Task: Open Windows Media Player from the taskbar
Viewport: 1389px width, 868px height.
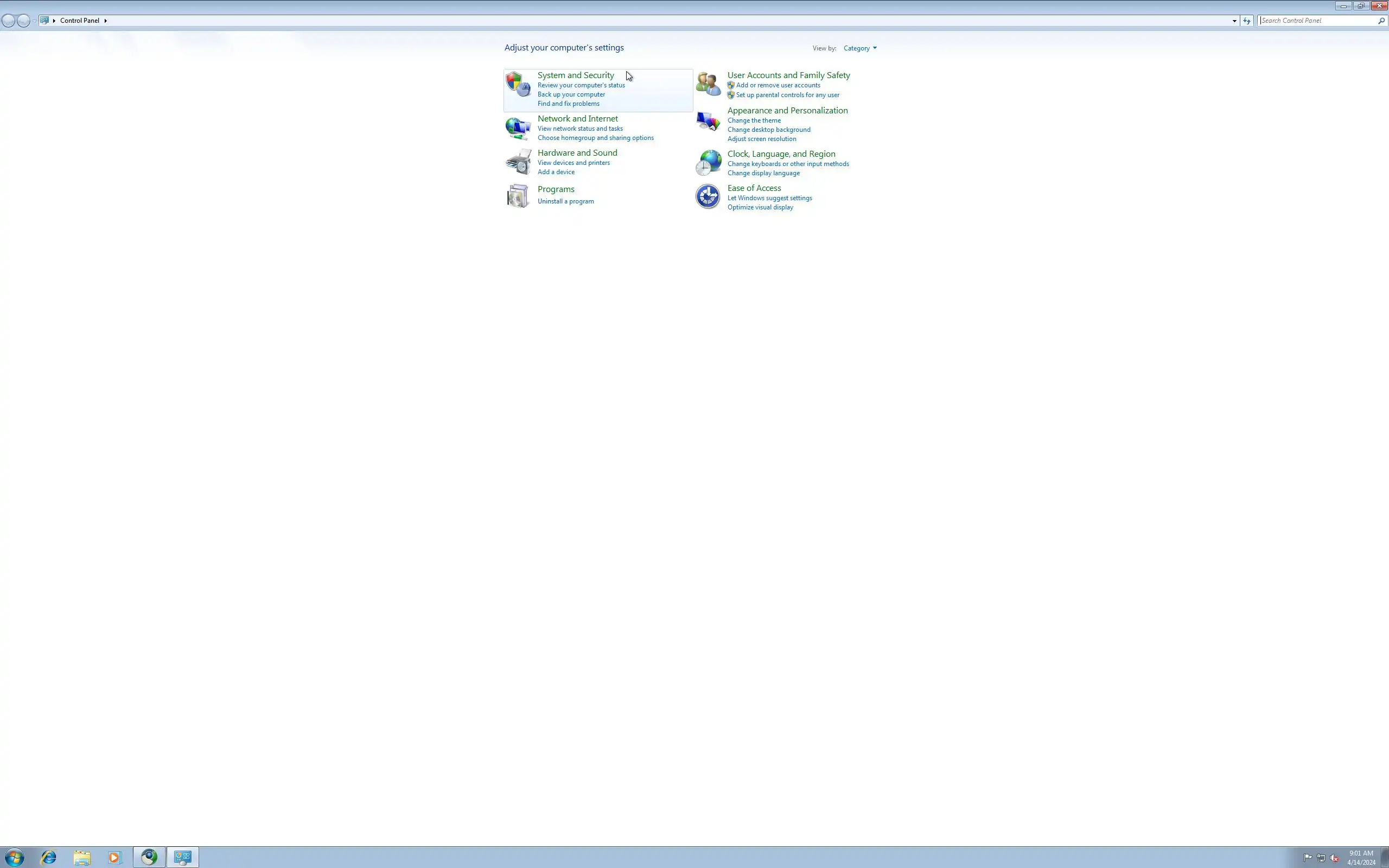Action: (x=115, y=857)
